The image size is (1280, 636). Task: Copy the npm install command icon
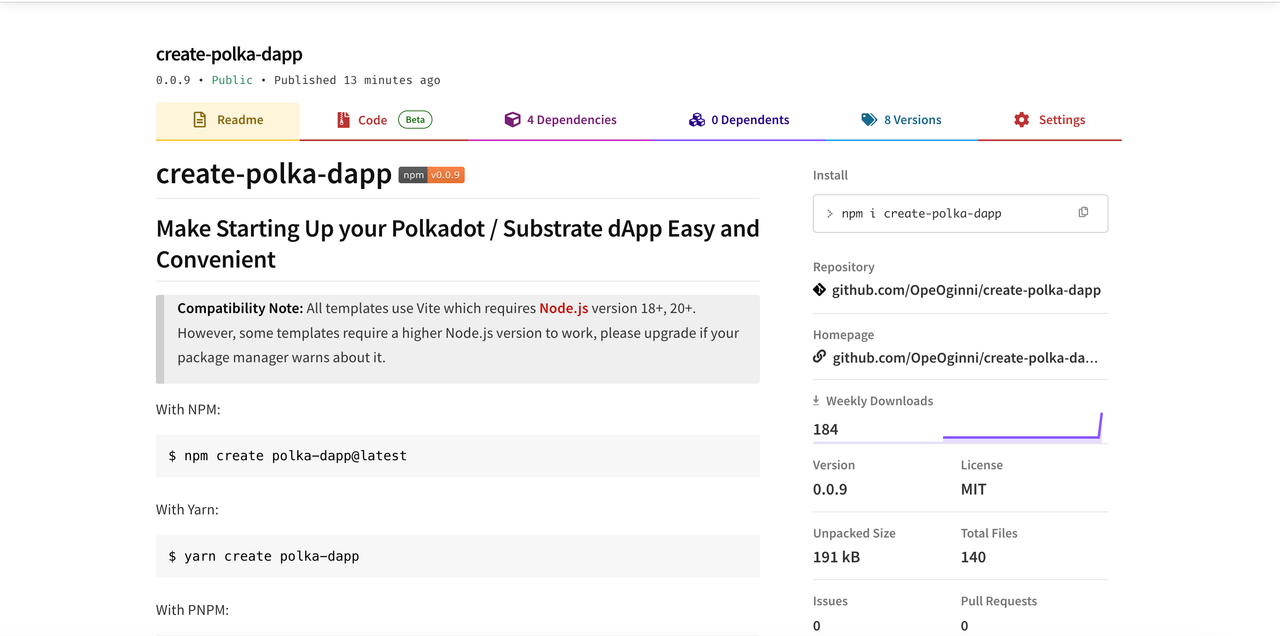[1083, 212]
